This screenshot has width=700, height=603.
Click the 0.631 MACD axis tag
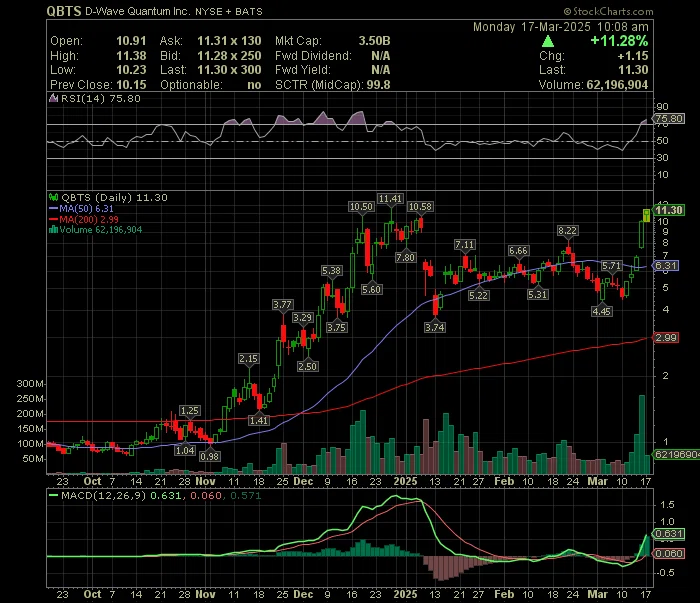(668, 534)
